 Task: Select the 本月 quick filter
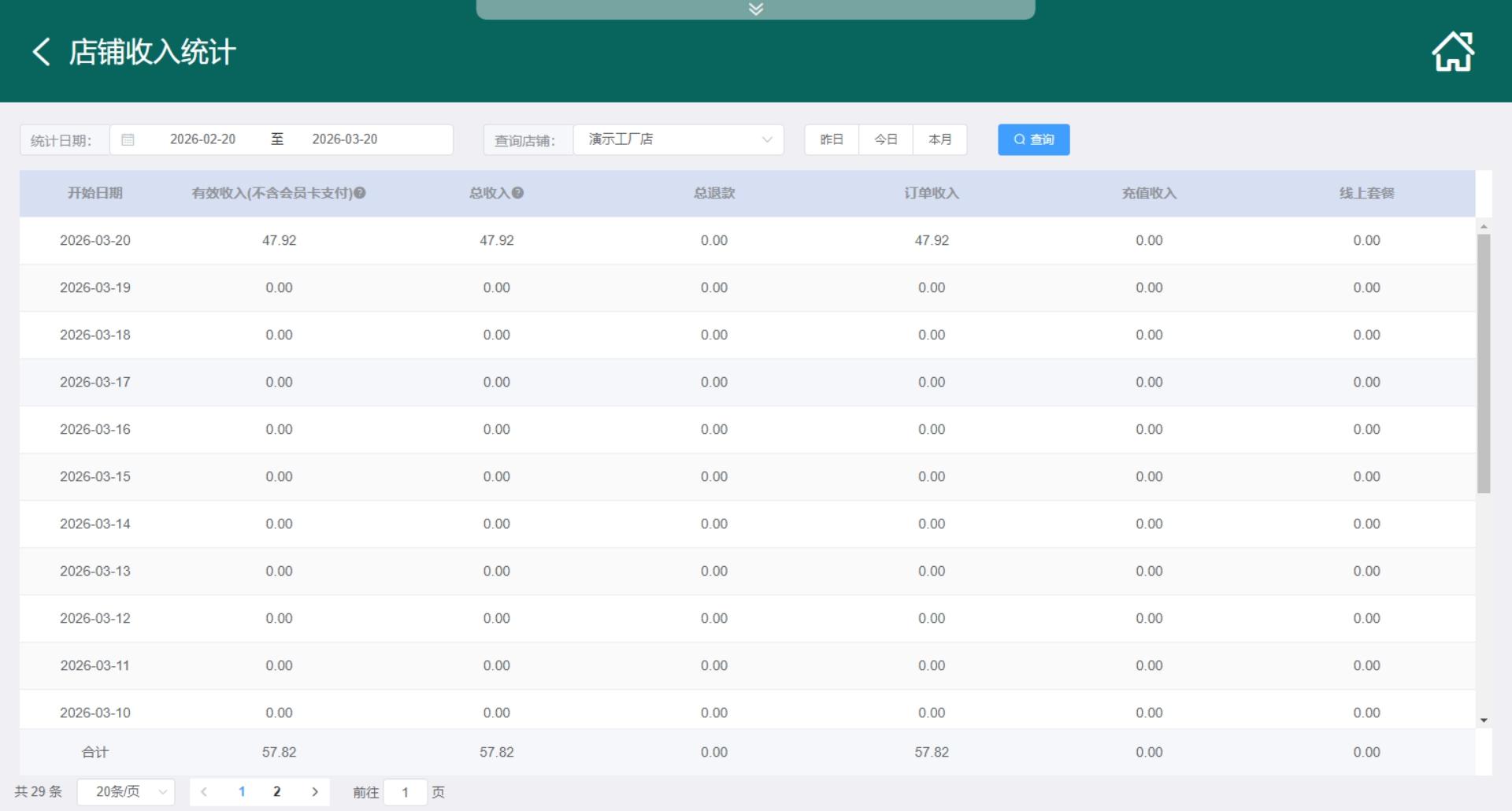point(939,139)
